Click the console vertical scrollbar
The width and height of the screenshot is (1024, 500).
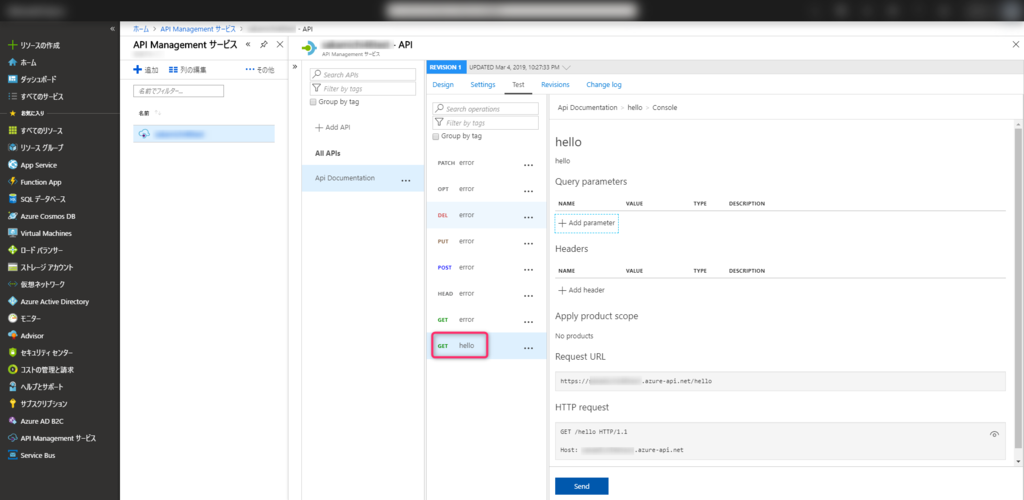pyautogui.click(x=1018, y=287)
